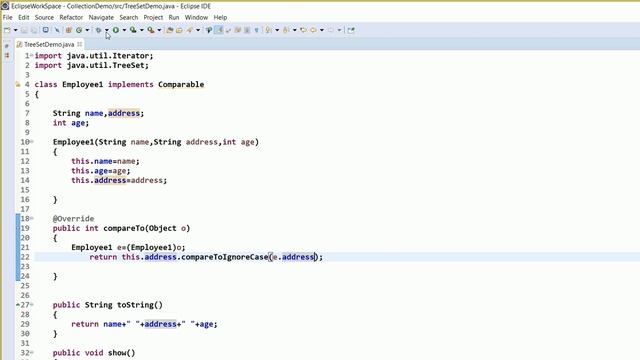This screenshot has height=360, width=640.
Task: Click 'this.age=age;' statement on line 13
Action: [101, 171]
